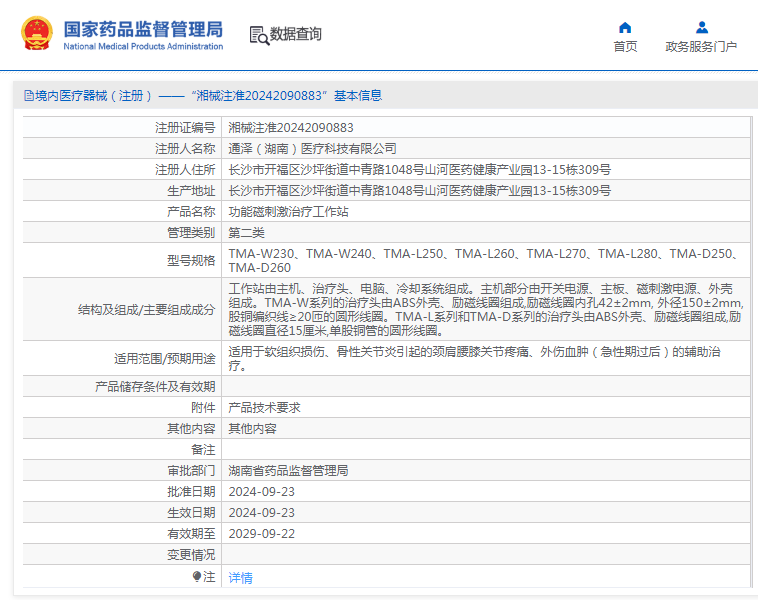Click the 工作站由主机 structure description
Viewport: 758px width, 600px height.
pos(486,309)
